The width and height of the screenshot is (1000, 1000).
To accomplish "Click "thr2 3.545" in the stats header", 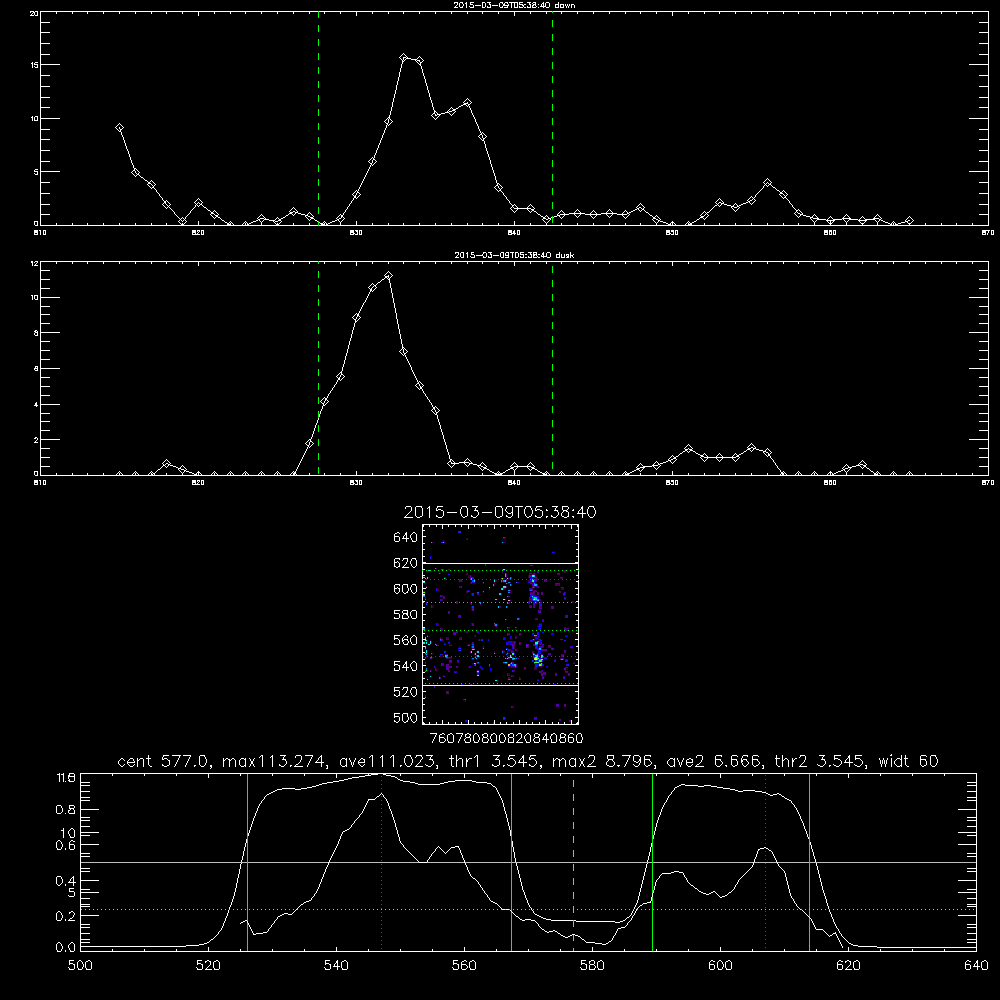I will (x=819, y=761).
